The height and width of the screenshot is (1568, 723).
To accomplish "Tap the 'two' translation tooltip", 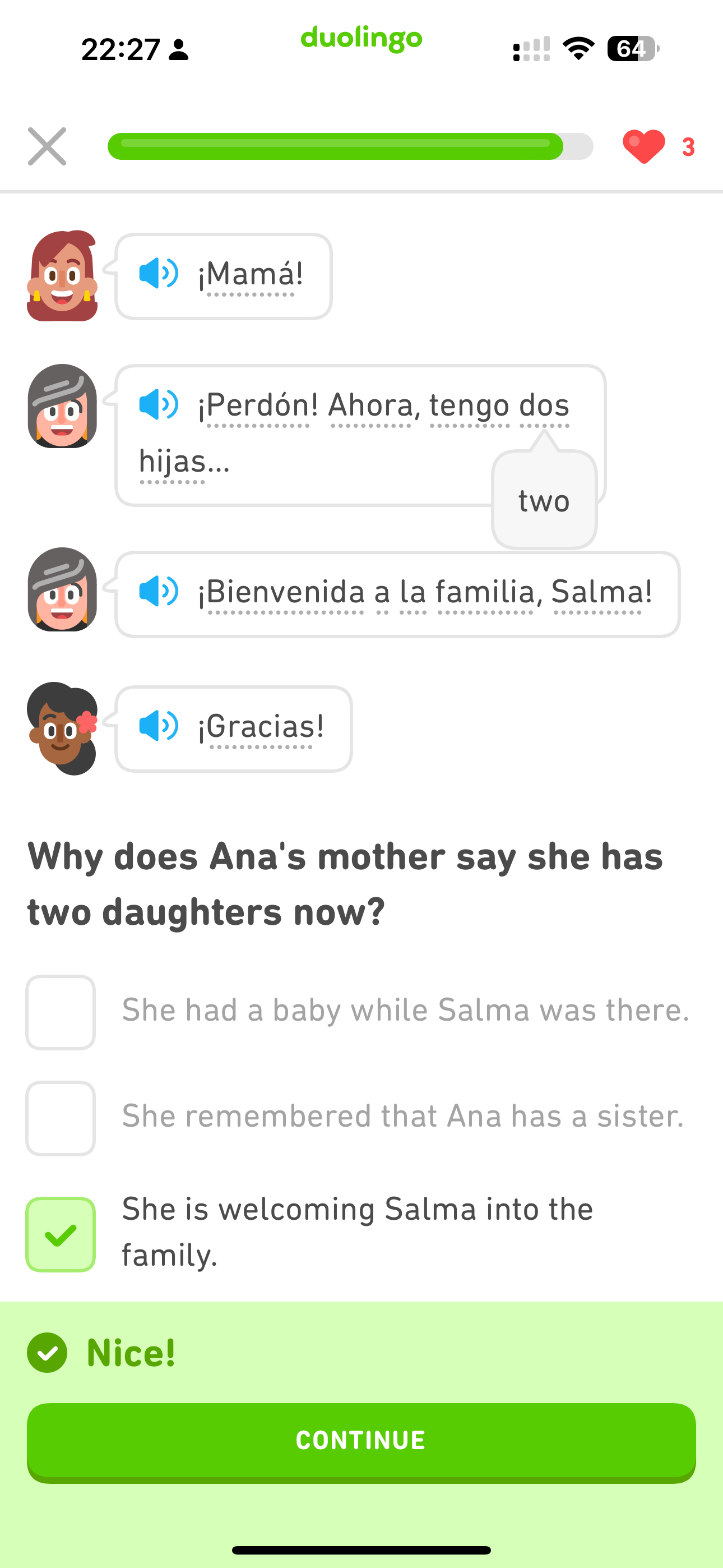I will [544, 501].
